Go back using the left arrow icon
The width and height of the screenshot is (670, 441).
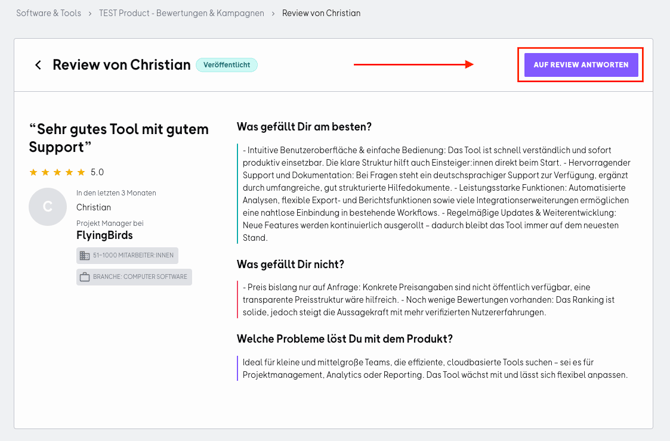38,65
